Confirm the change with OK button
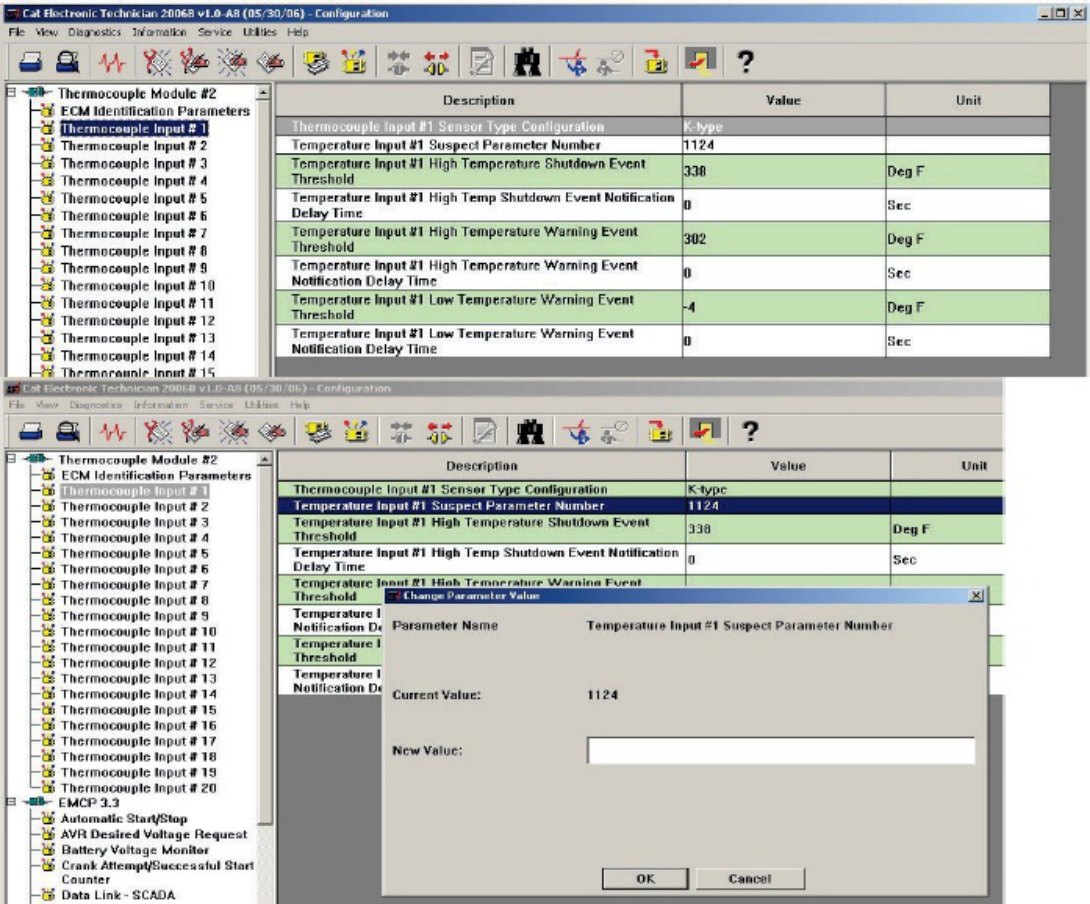The height and width of the screenshot is (904, 1090). pos(645,878)
